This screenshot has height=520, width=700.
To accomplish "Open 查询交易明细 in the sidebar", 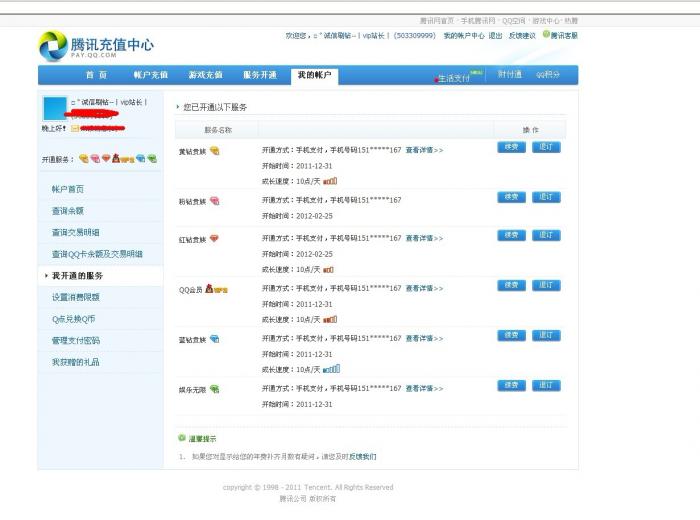I will (x=76, y=232).
